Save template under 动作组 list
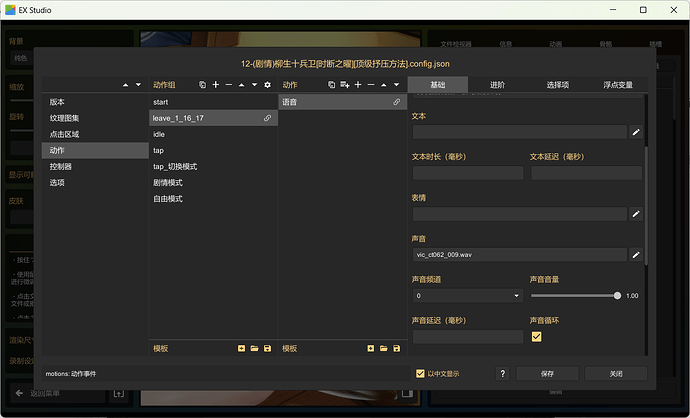Viewport: 690px width, 418px height. pos(268,348)
